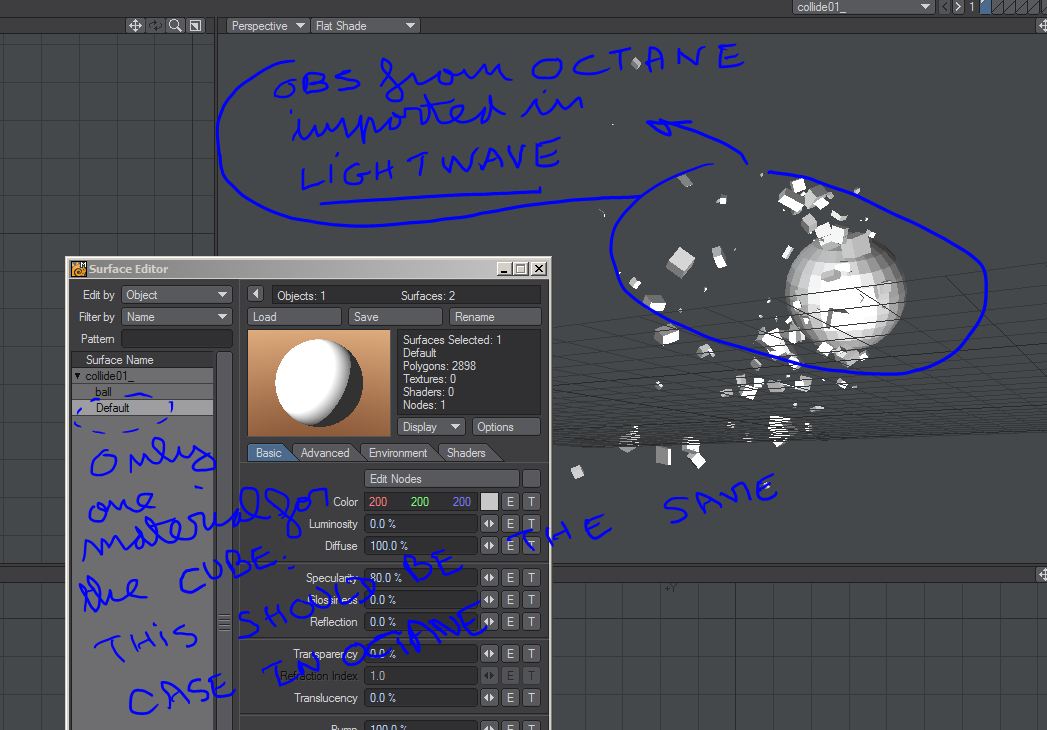Screen dimensions: 1047x730
Task: Open the Glossiness texture T button
Action: coord(532,600)
